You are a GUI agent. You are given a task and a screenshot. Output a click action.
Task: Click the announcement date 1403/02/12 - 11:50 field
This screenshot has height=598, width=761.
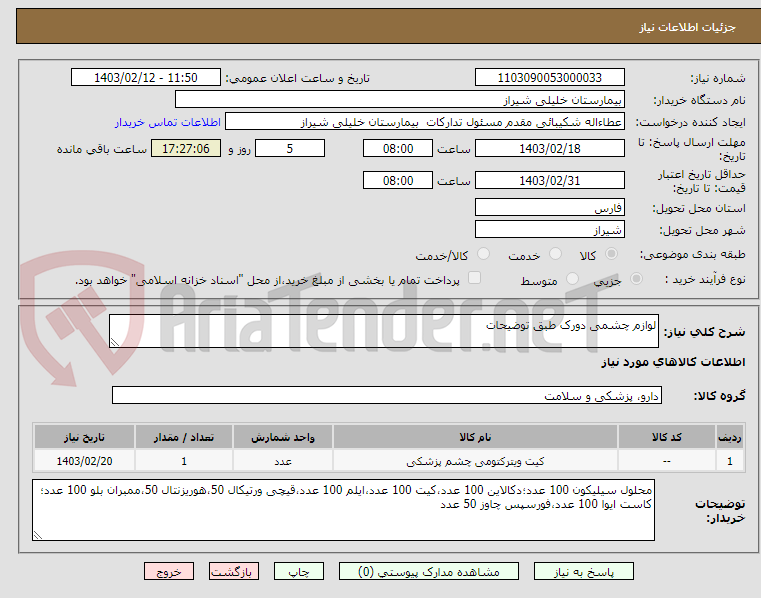(146, 78)
